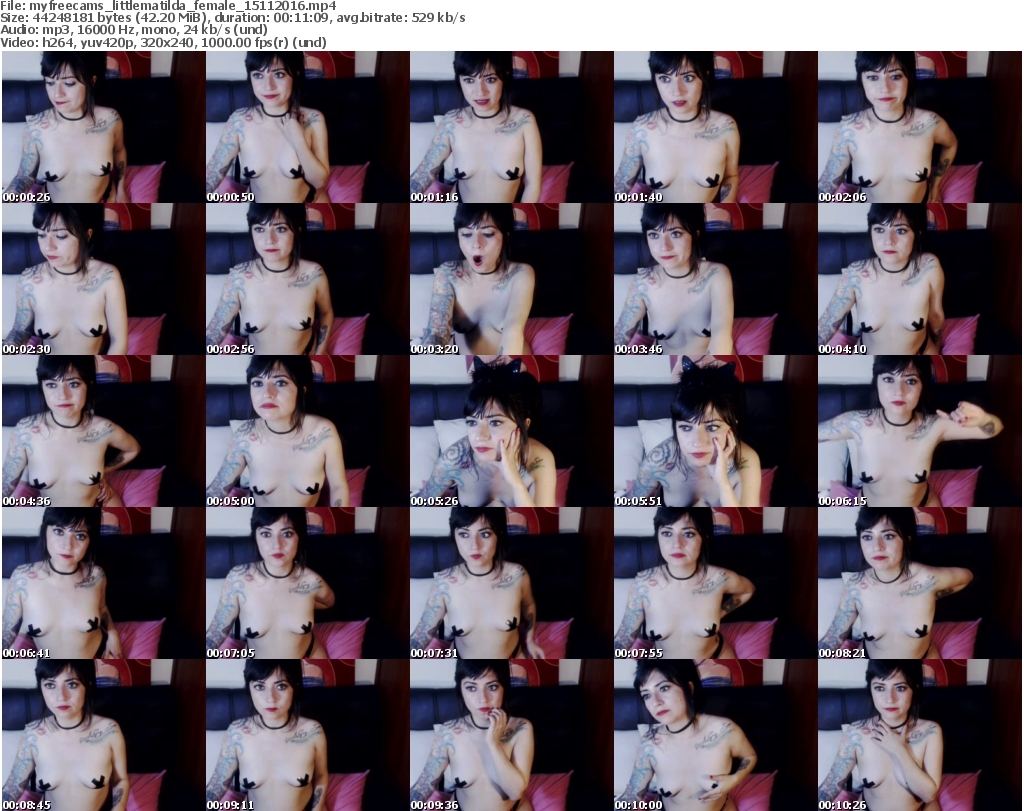1024x811 pixels.
Task: Pick the frame timestamped 00:07:55
Action: (x=715, y=583)
